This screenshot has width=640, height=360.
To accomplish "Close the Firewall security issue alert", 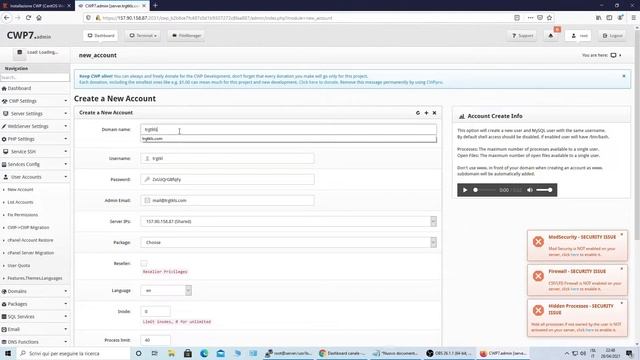I will (x=622, y=269).
